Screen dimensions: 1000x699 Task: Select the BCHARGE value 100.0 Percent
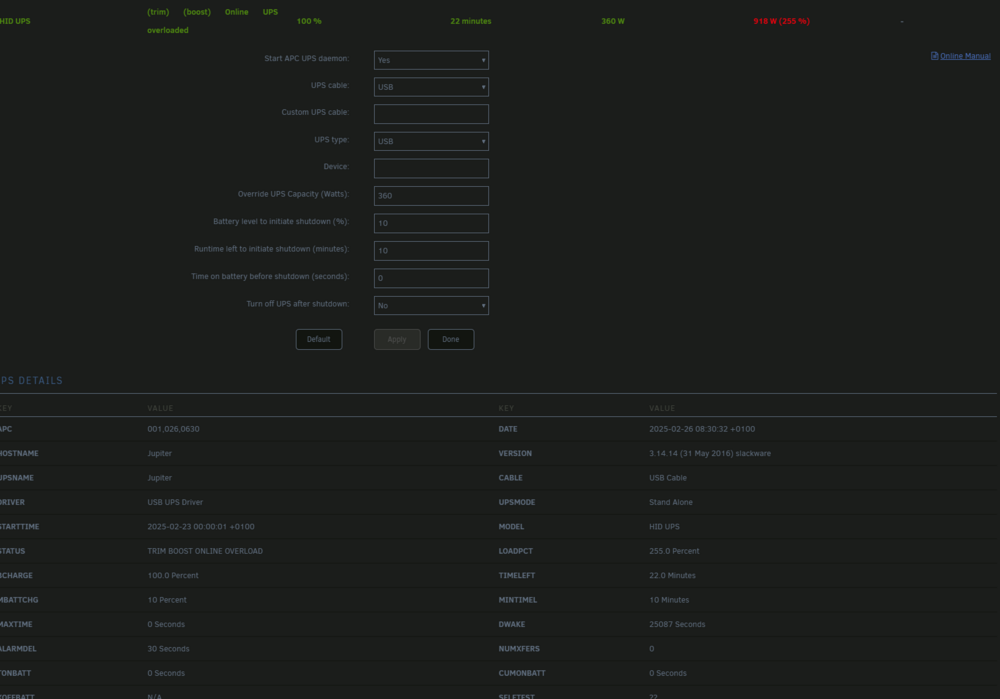click(173, 575)
